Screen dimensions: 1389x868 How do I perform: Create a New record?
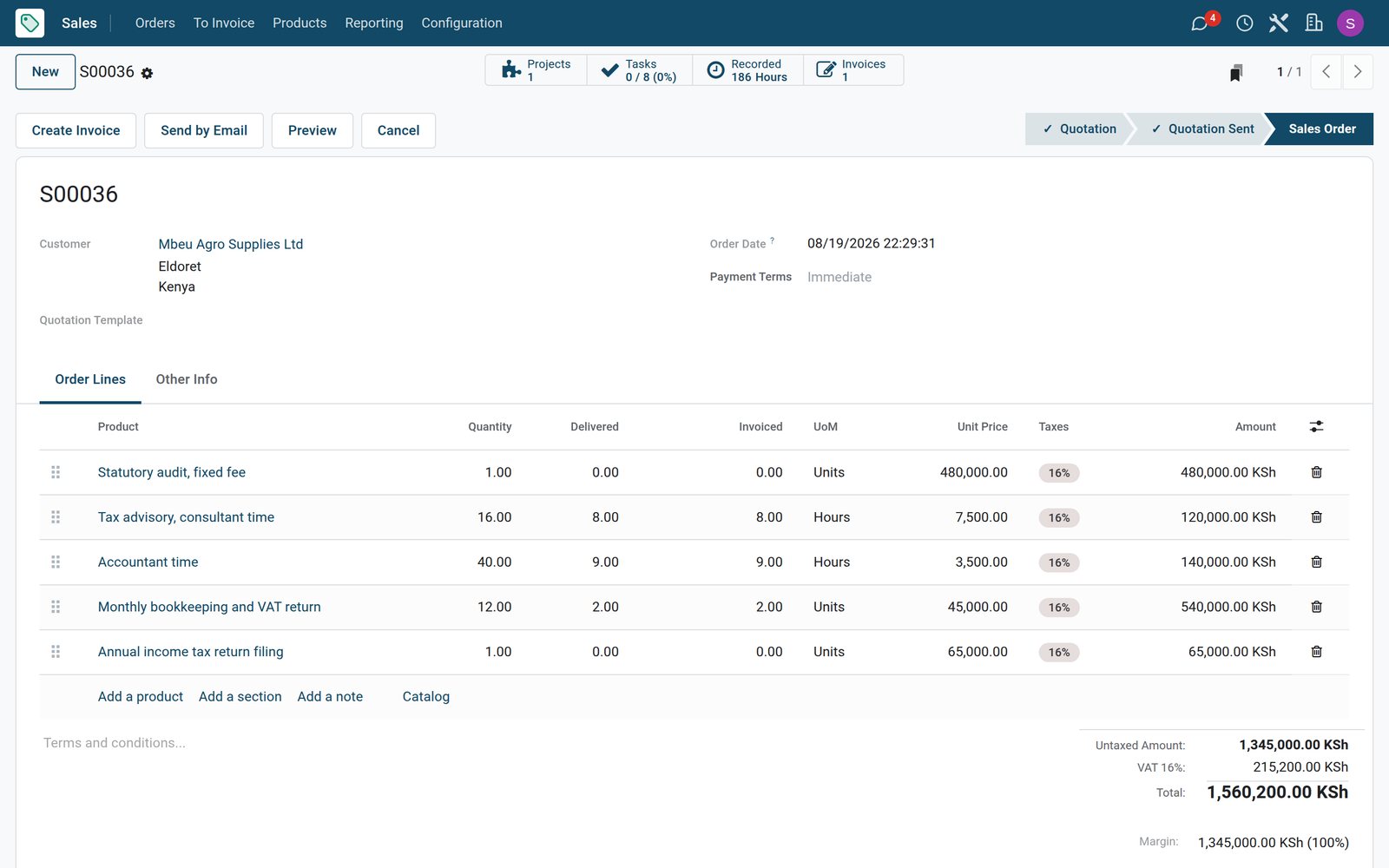[45, 72]
